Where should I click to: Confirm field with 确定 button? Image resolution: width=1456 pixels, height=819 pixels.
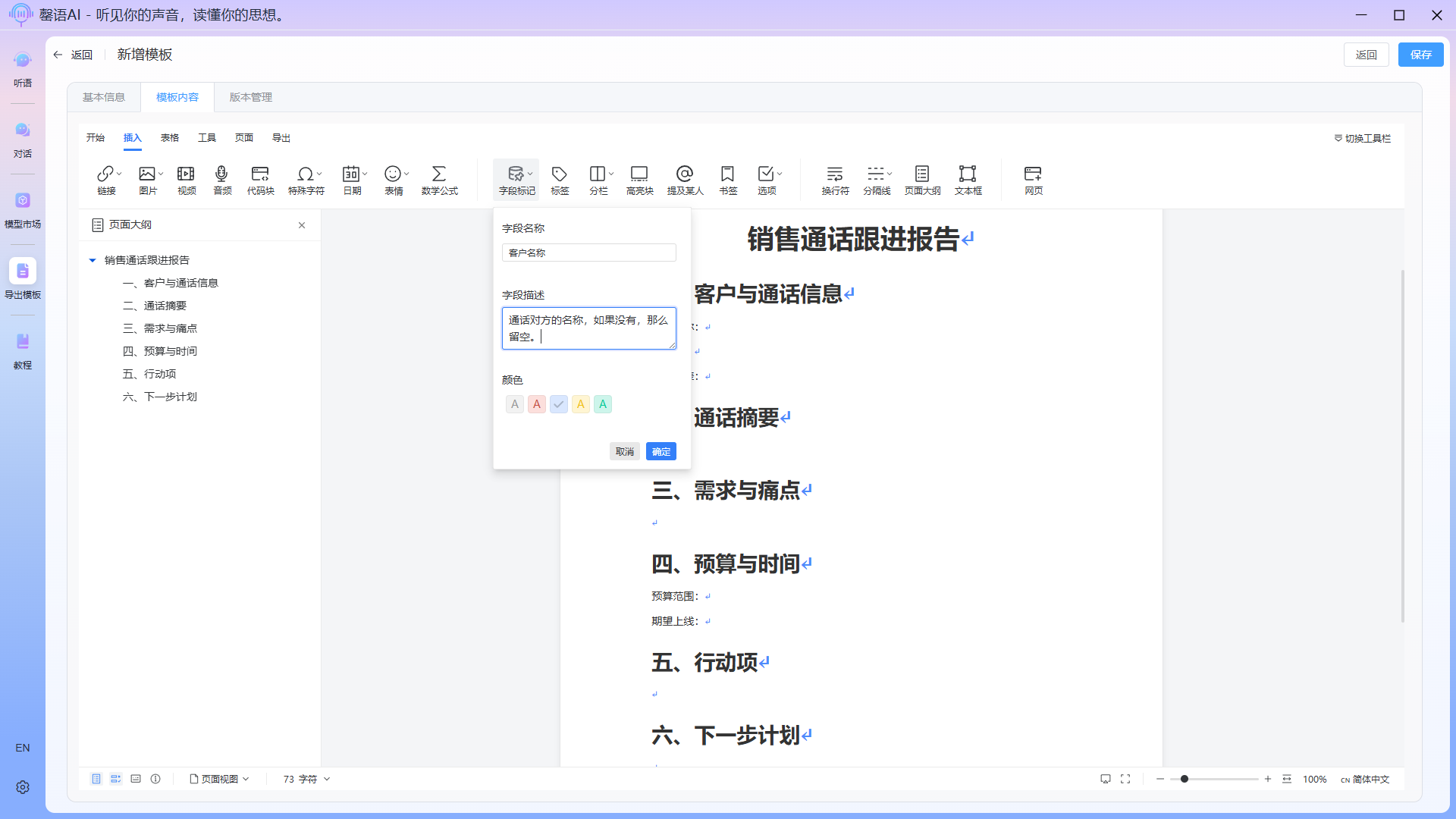661,451
